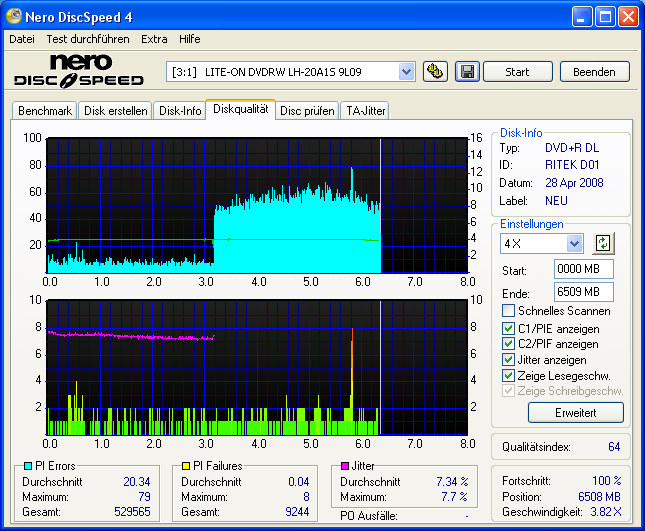Expand the 4 X speed dropdown
The image size is (645, 531).
(x=574, y=243)
